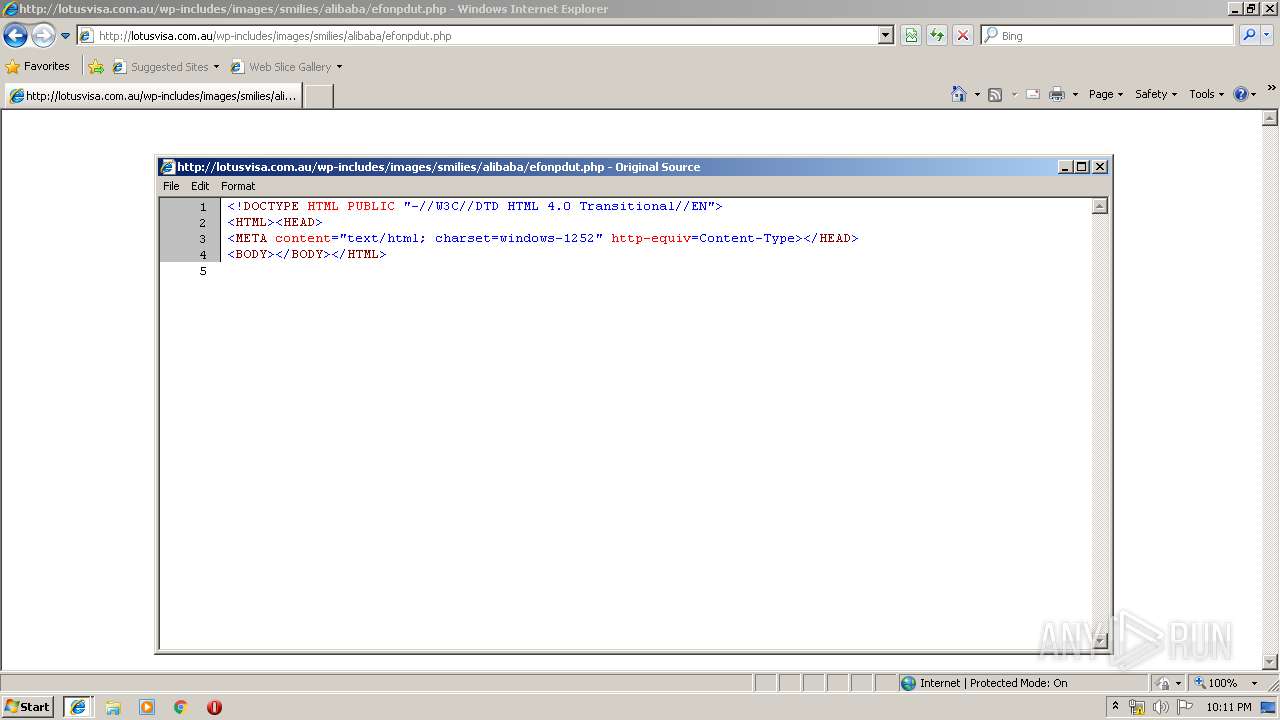Click main page scrollbar up arrow
The width and height of the screenshot is (1280, 720).
[1271, 118]
